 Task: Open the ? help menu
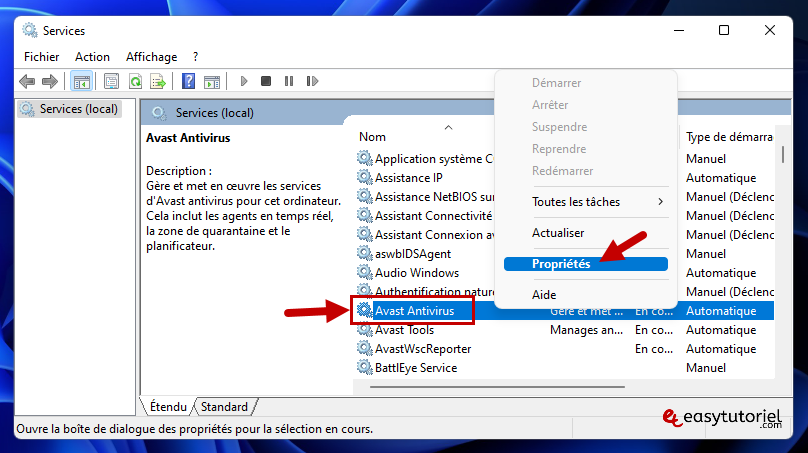point(195,57)
